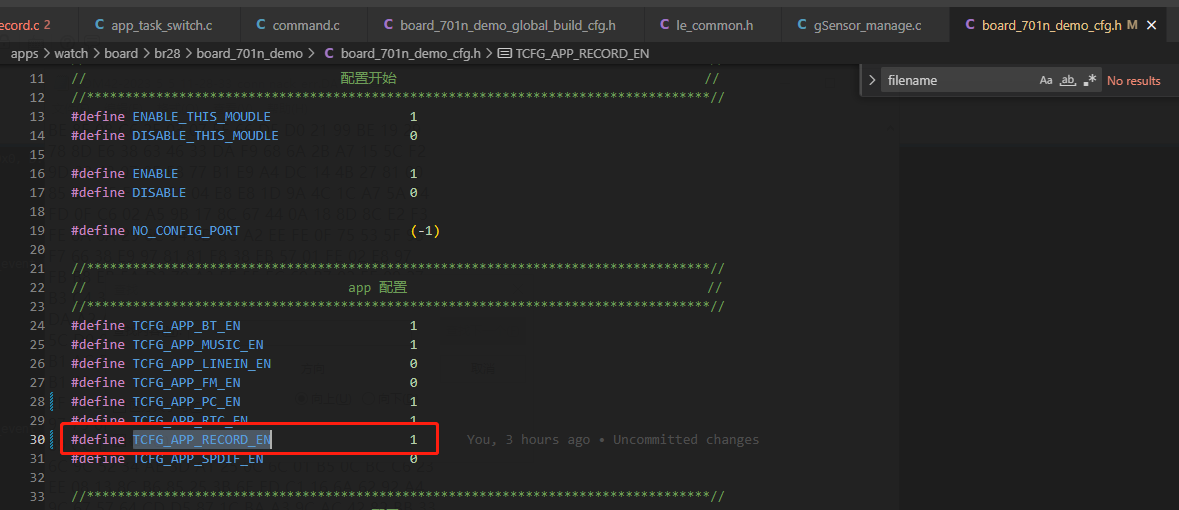Click the 'No results' message
Image resolution: width=1179 pixels, height=510 pixels.
click(1133, 80)
